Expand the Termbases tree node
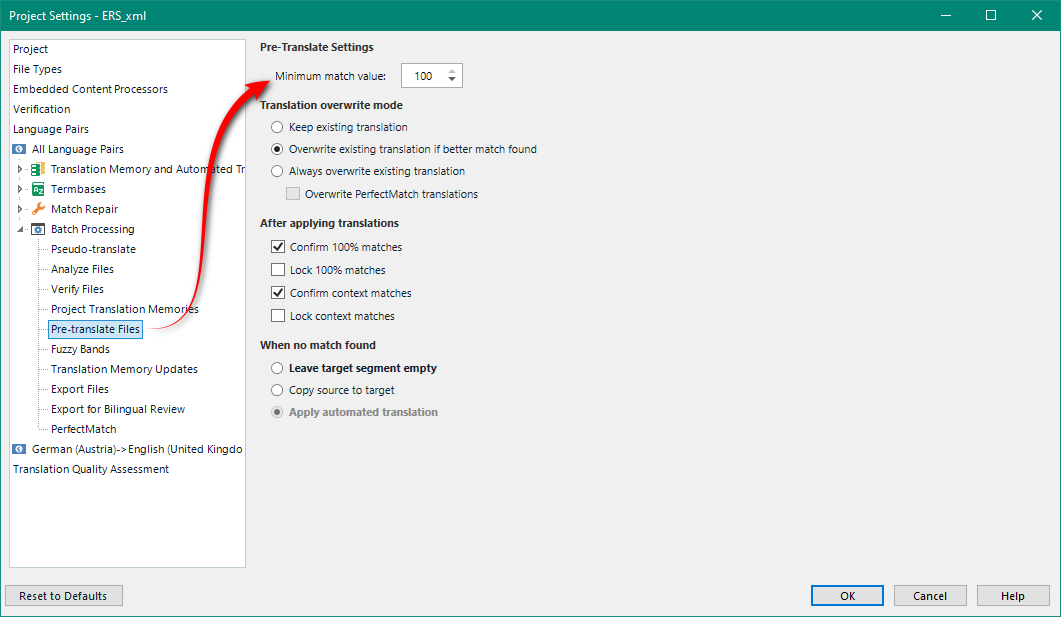1061x617 pixels. [x=20, y=189]
